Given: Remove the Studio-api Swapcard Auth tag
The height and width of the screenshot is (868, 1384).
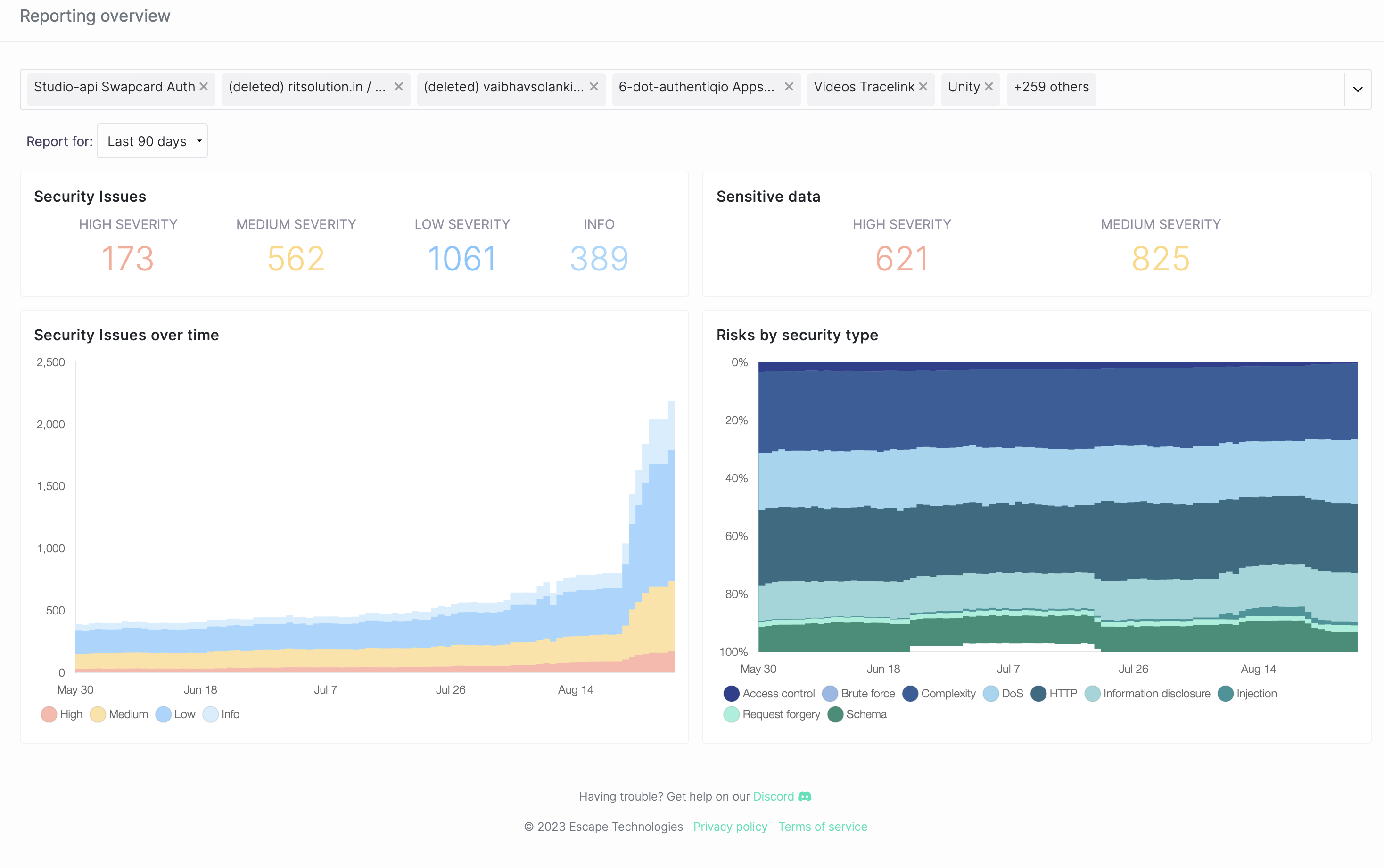Looking at the screenshot, I should (x=203, y=87).
